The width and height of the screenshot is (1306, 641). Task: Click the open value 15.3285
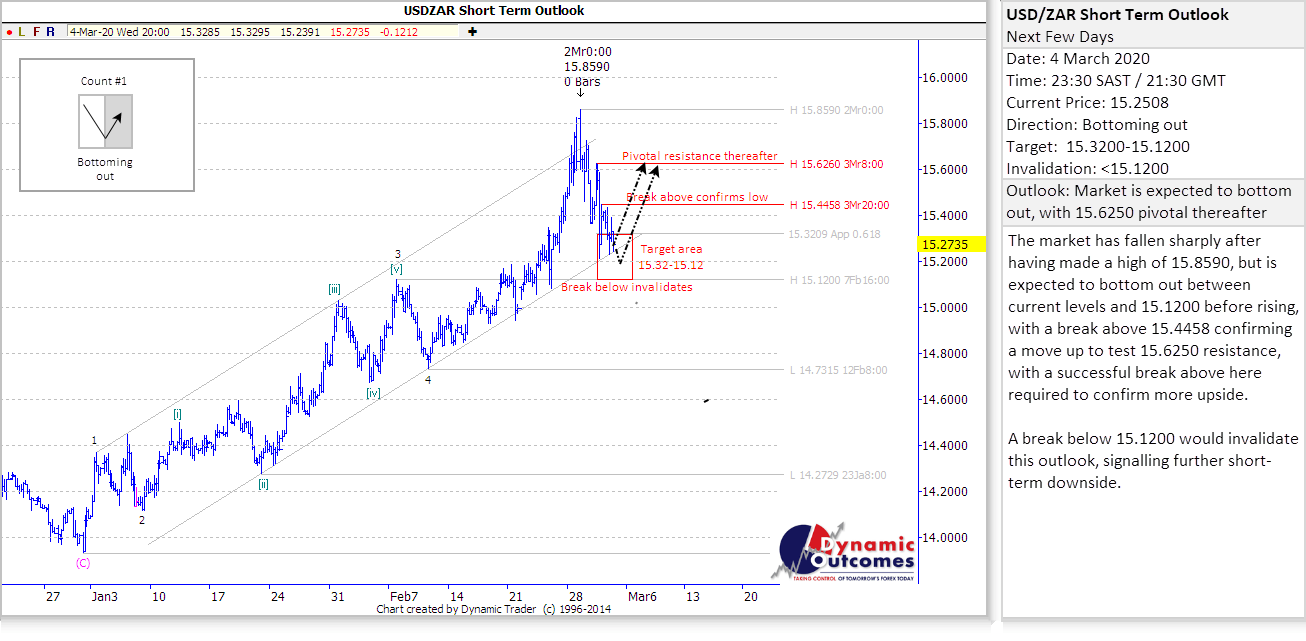point(200,32)
